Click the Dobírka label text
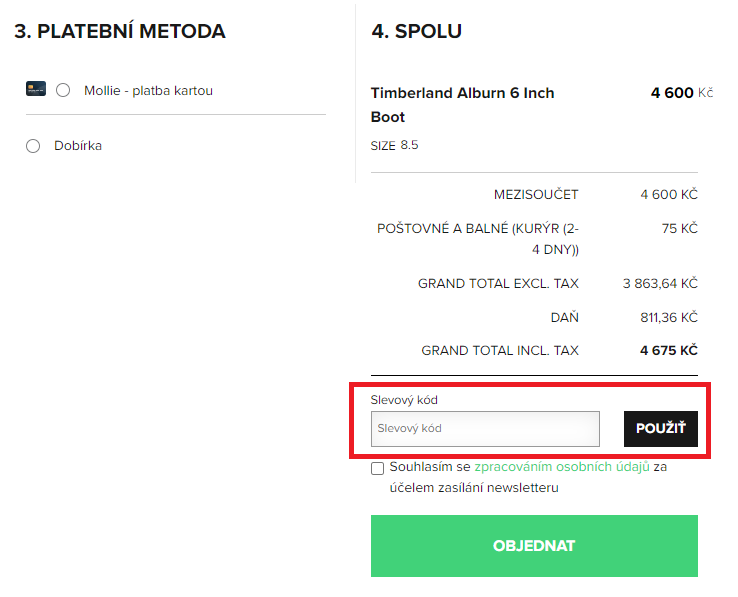This screenshot has width=738, height=597. pos(78,145)
